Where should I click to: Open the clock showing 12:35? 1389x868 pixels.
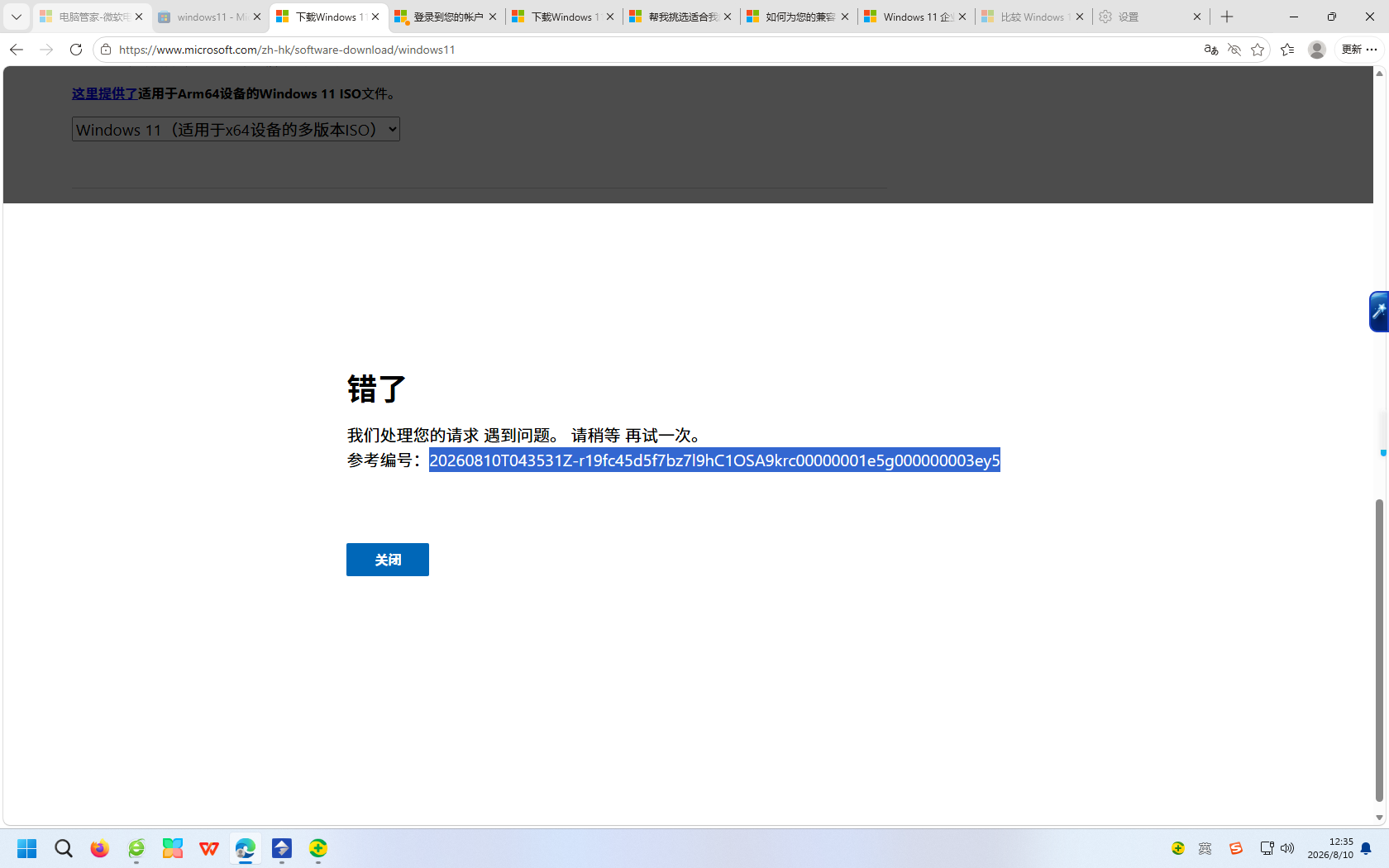[x=1330, y=849]
